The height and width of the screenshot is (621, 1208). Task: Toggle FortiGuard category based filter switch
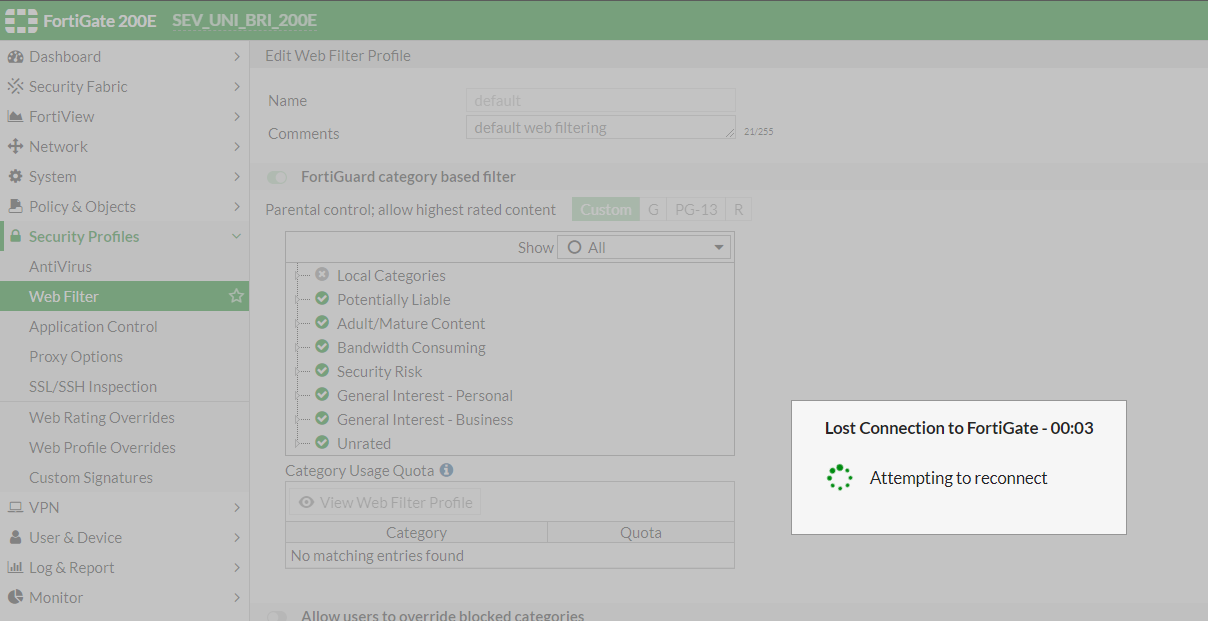pyautogui.click(x=277, y=177)
